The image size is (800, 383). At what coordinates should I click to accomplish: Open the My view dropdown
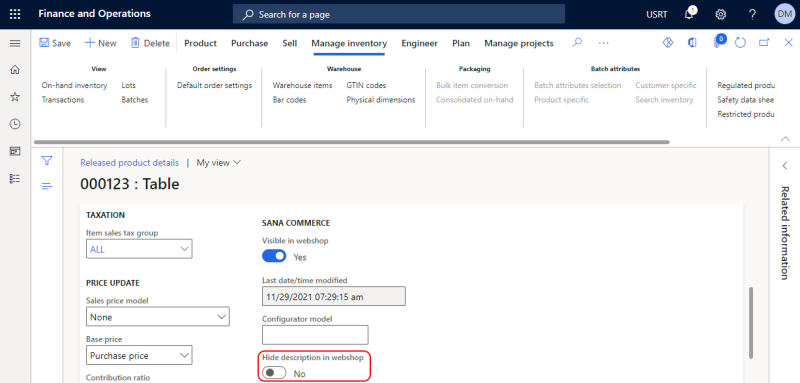point(219,163)
